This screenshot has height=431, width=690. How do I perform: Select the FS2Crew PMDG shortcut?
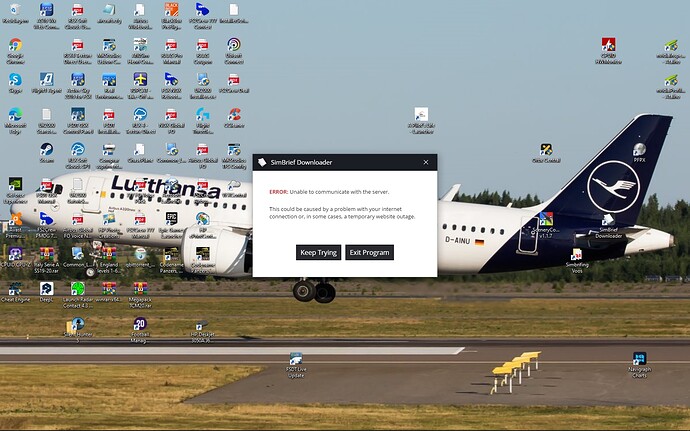click(x=46, y=225)
